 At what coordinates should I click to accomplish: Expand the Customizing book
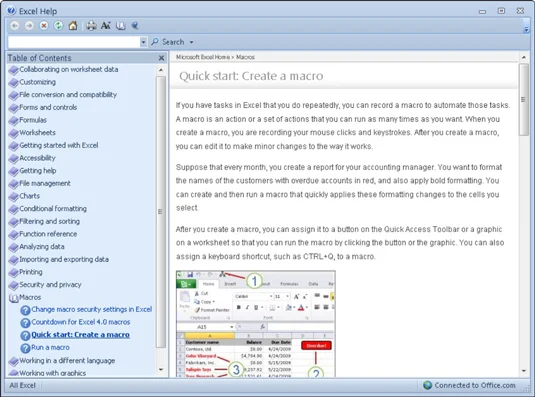(x=32, y=82)
